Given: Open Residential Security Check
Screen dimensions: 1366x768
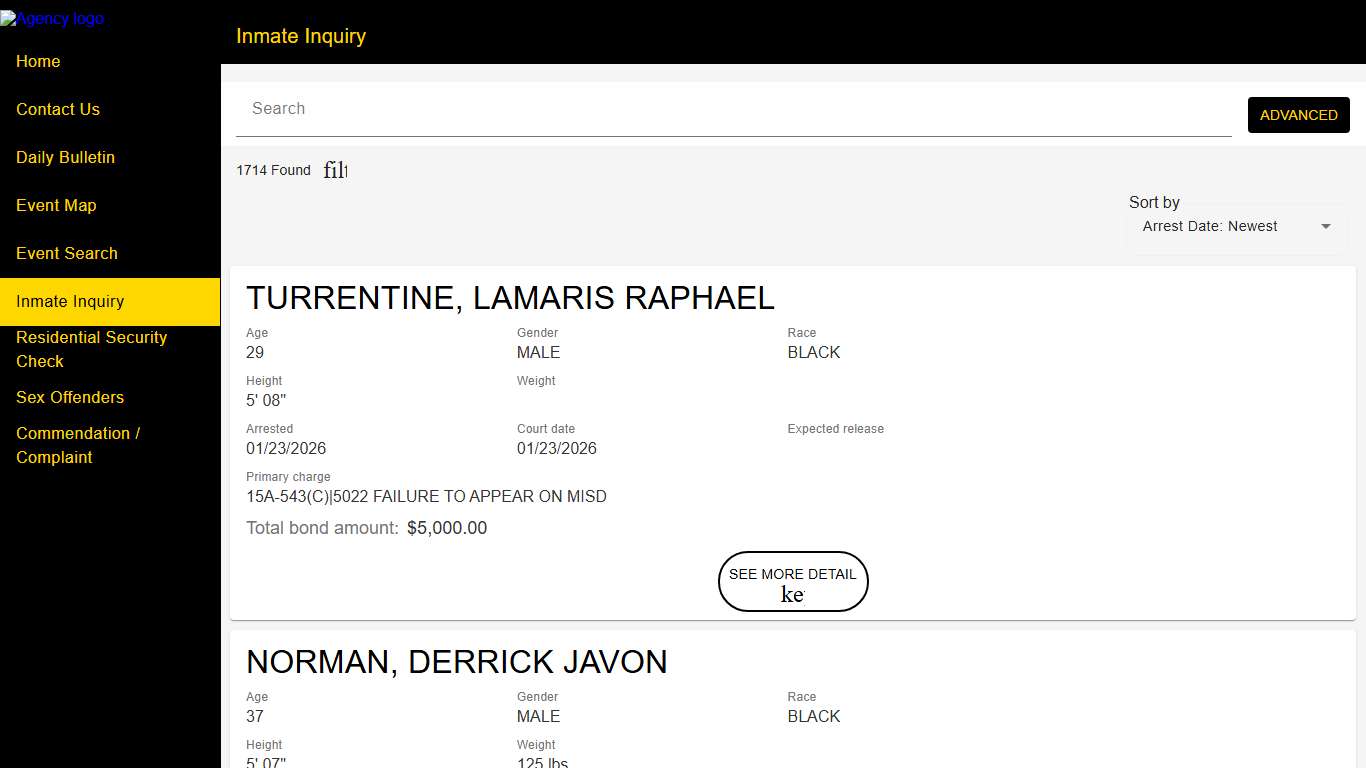Looking at the screenshot, I should click(91, 350).
